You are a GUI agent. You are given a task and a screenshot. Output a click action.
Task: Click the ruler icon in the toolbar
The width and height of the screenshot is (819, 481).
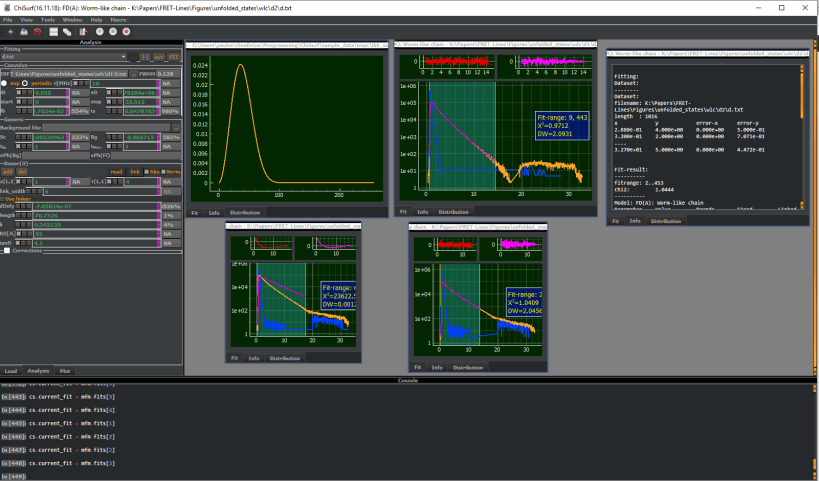point(68,32)
